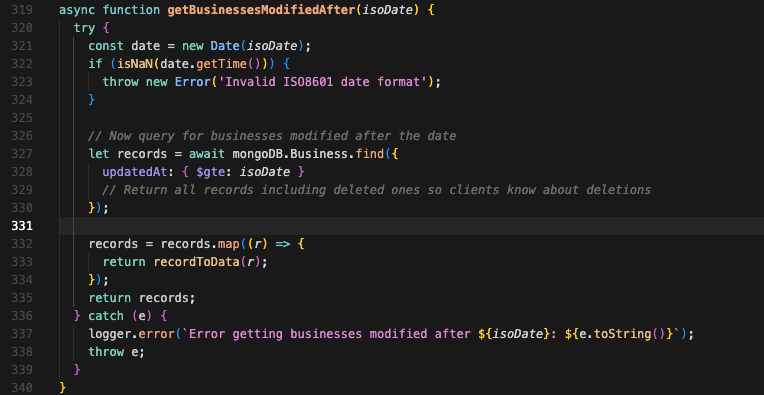Viewport: 764px width, 395px height.
Task: Click the Error class name on line 323
Action: point(192,82)
